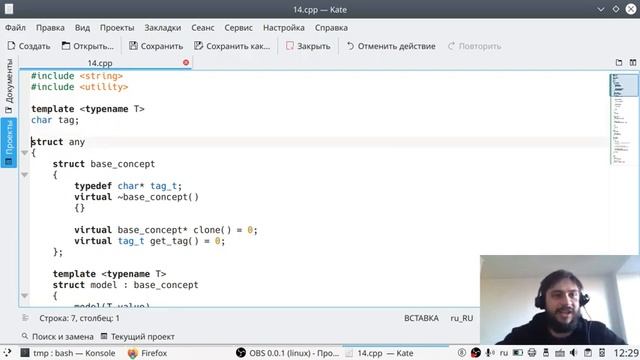Image resolution: width=640 pixels, height=360 pixels.
Task: Click the indentation icon in the status bar
Action: pyautogui.click(x=25, y=318)
